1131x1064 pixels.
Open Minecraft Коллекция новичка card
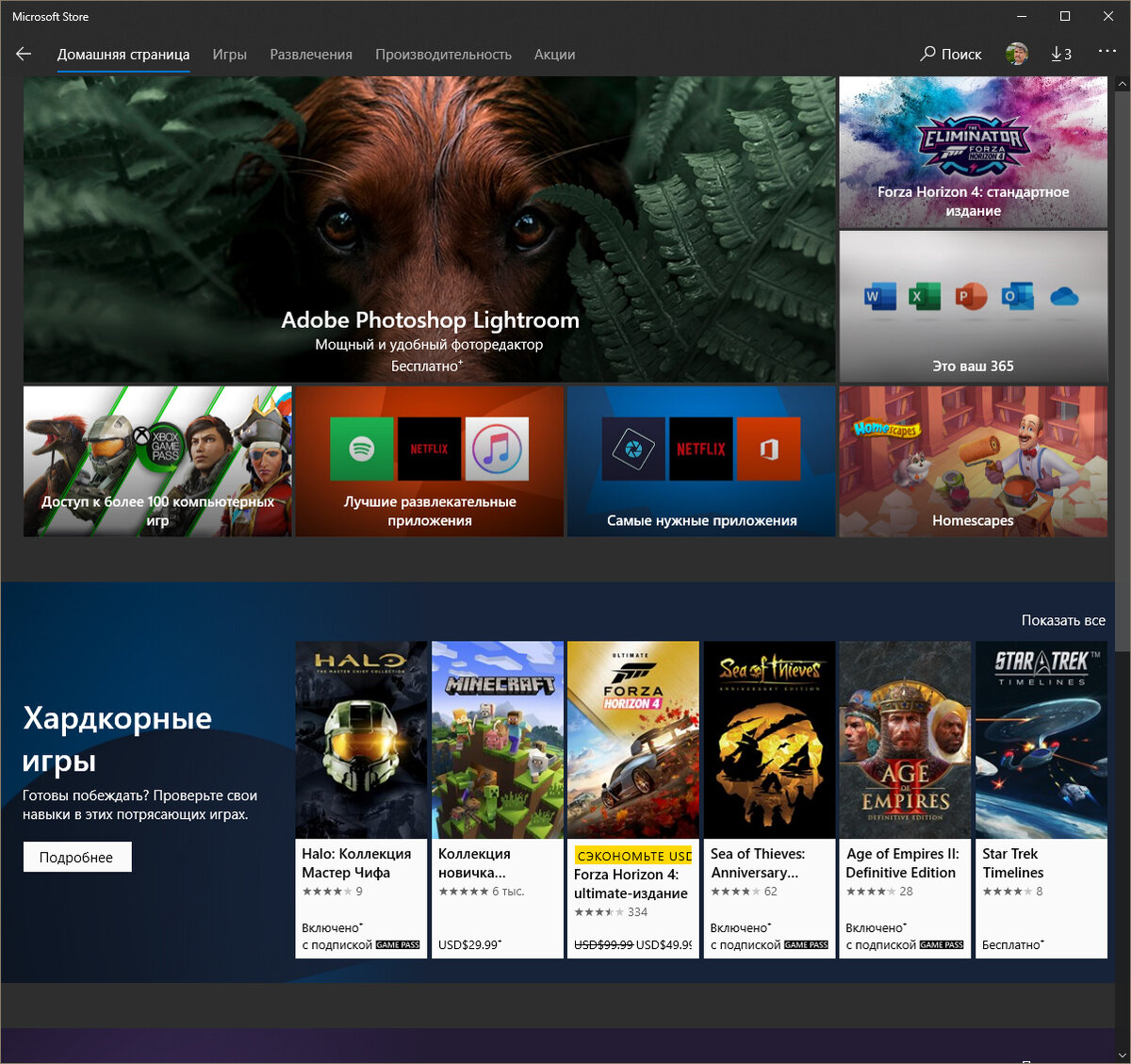[x=497, y=799]
